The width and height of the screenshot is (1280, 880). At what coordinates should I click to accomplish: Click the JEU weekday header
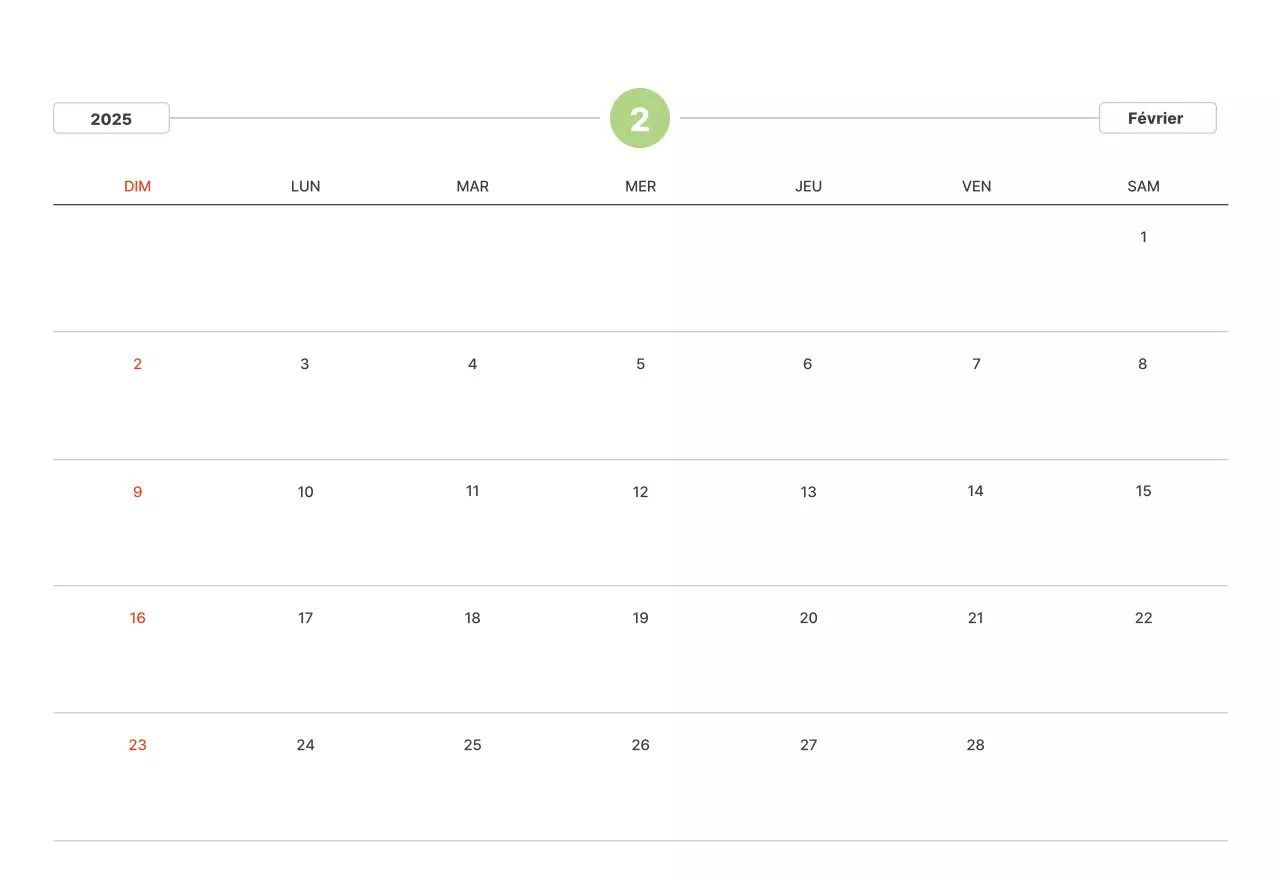tap(808, 186)
